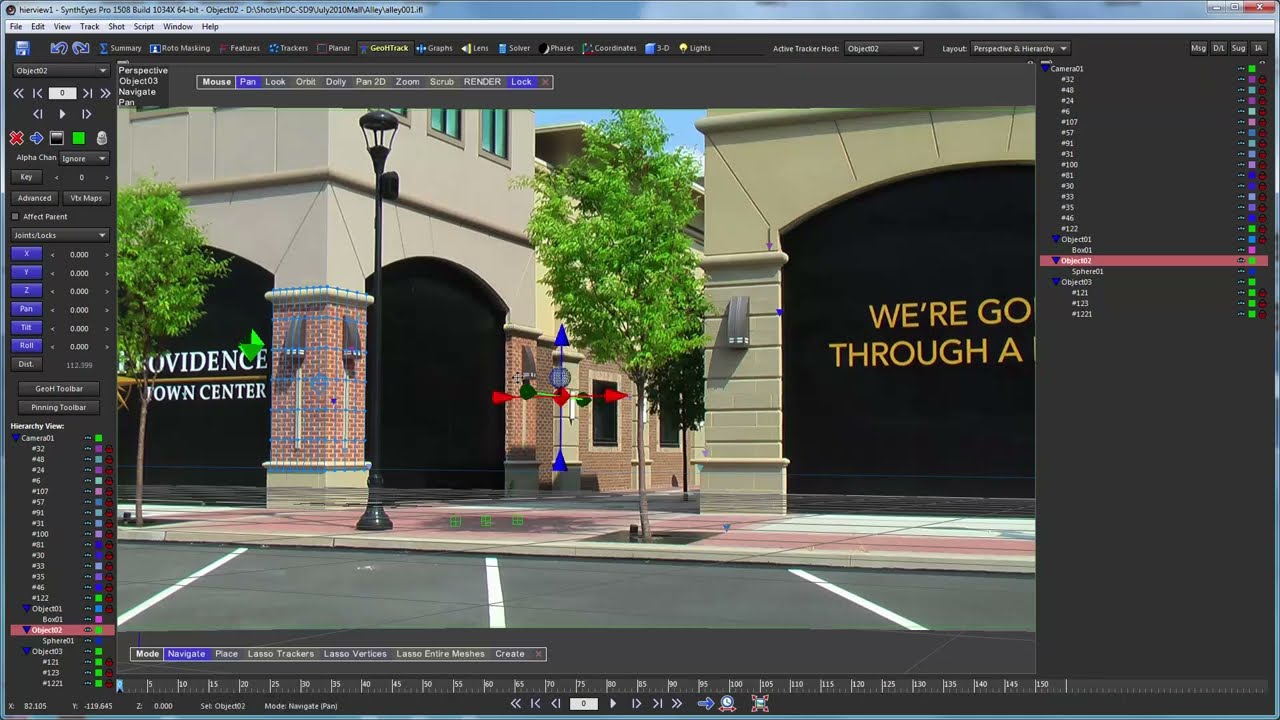
Task: Switch to the Solver room
Action: coord(514,48)
